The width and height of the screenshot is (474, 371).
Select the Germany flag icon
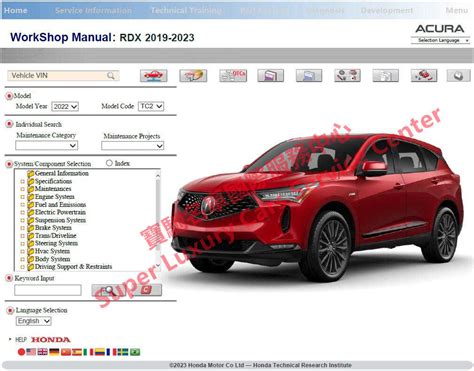[x=54, y=352]
